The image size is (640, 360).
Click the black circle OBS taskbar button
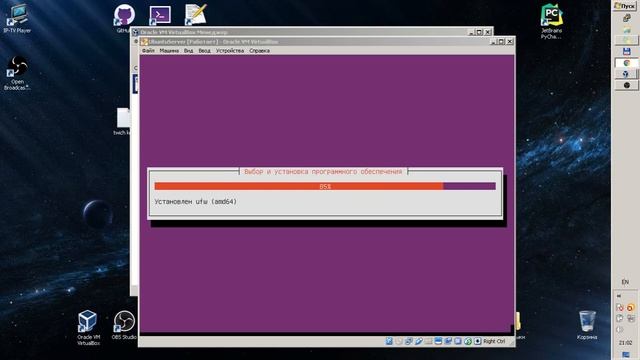pos(627,85)
